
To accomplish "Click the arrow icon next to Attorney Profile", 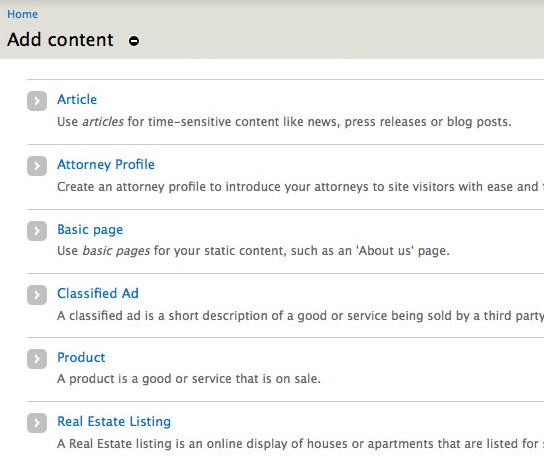I will [37, 166].
